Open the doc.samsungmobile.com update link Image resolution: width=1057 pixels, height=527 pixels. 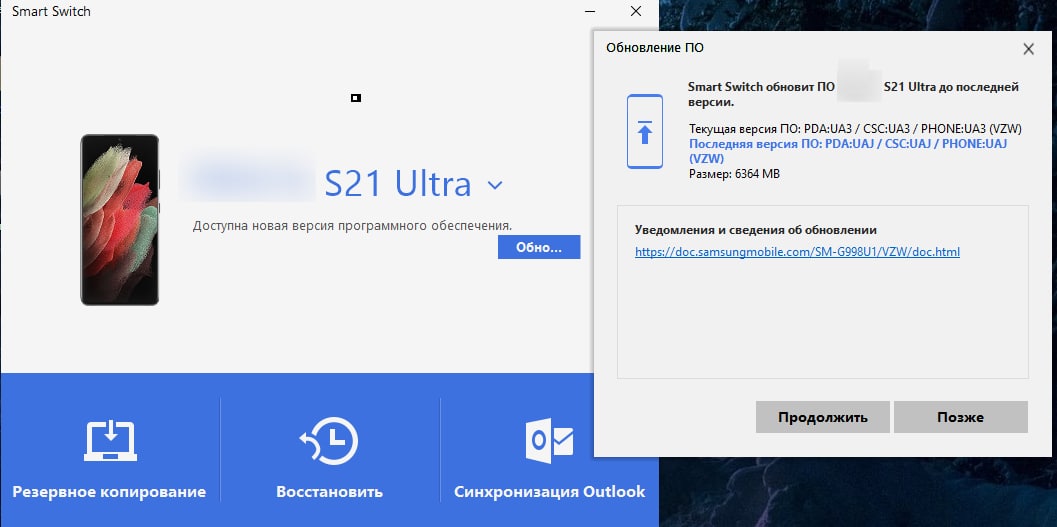pos(797,252)
